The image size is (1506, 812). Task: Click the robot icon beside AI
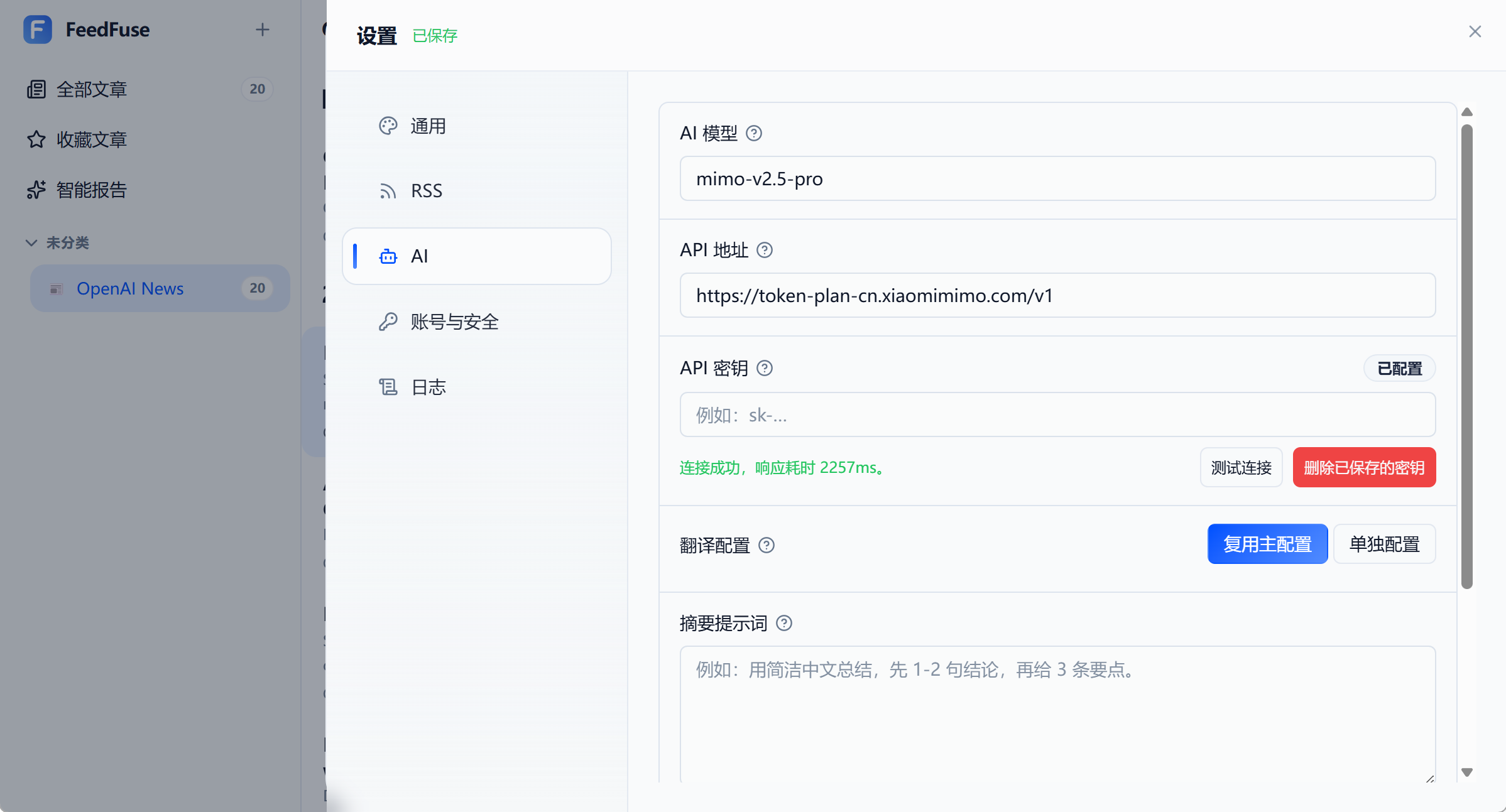(x=388, y=256)
